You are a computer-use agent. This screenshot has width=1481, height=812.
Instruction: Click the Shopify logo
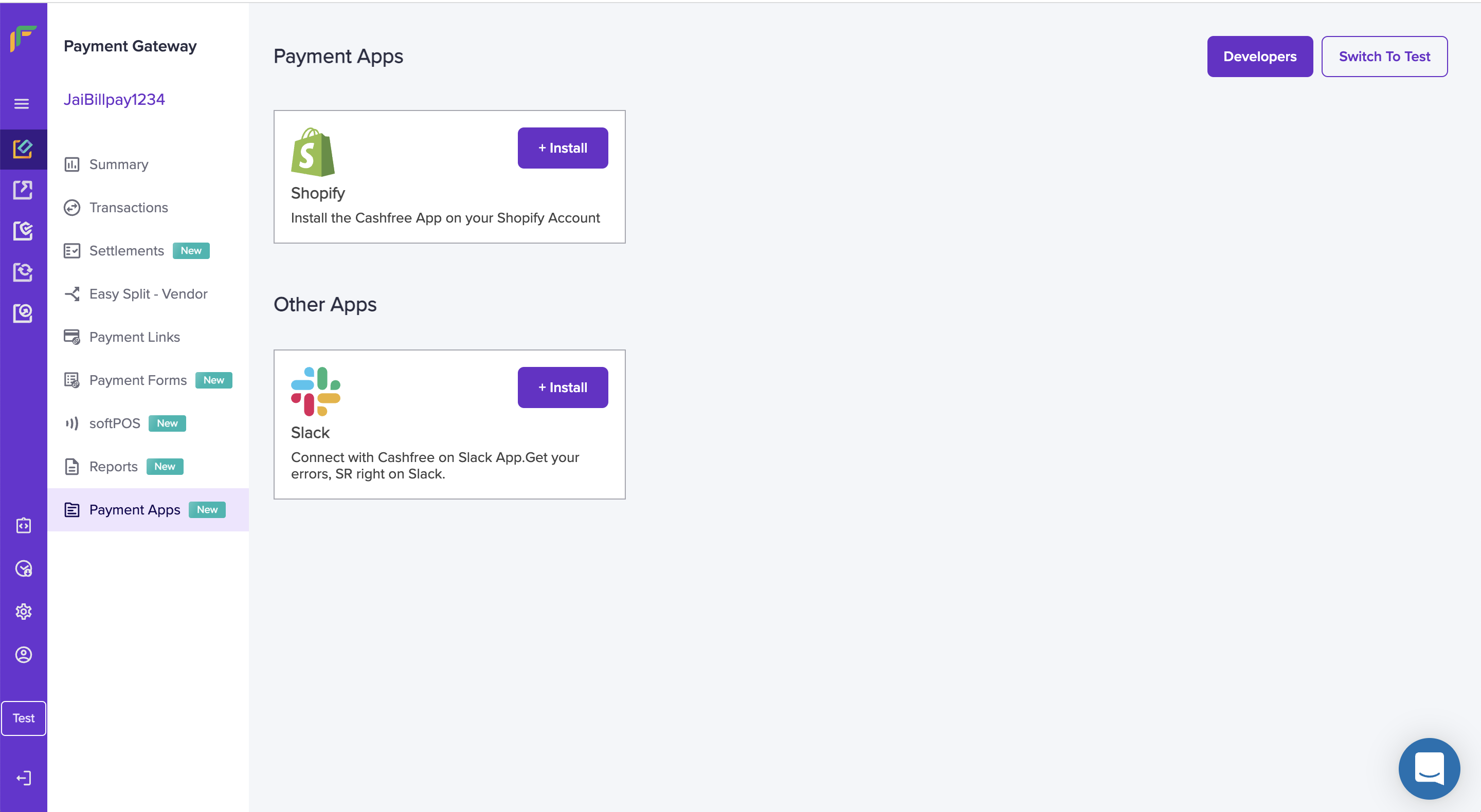click(313, 152)
